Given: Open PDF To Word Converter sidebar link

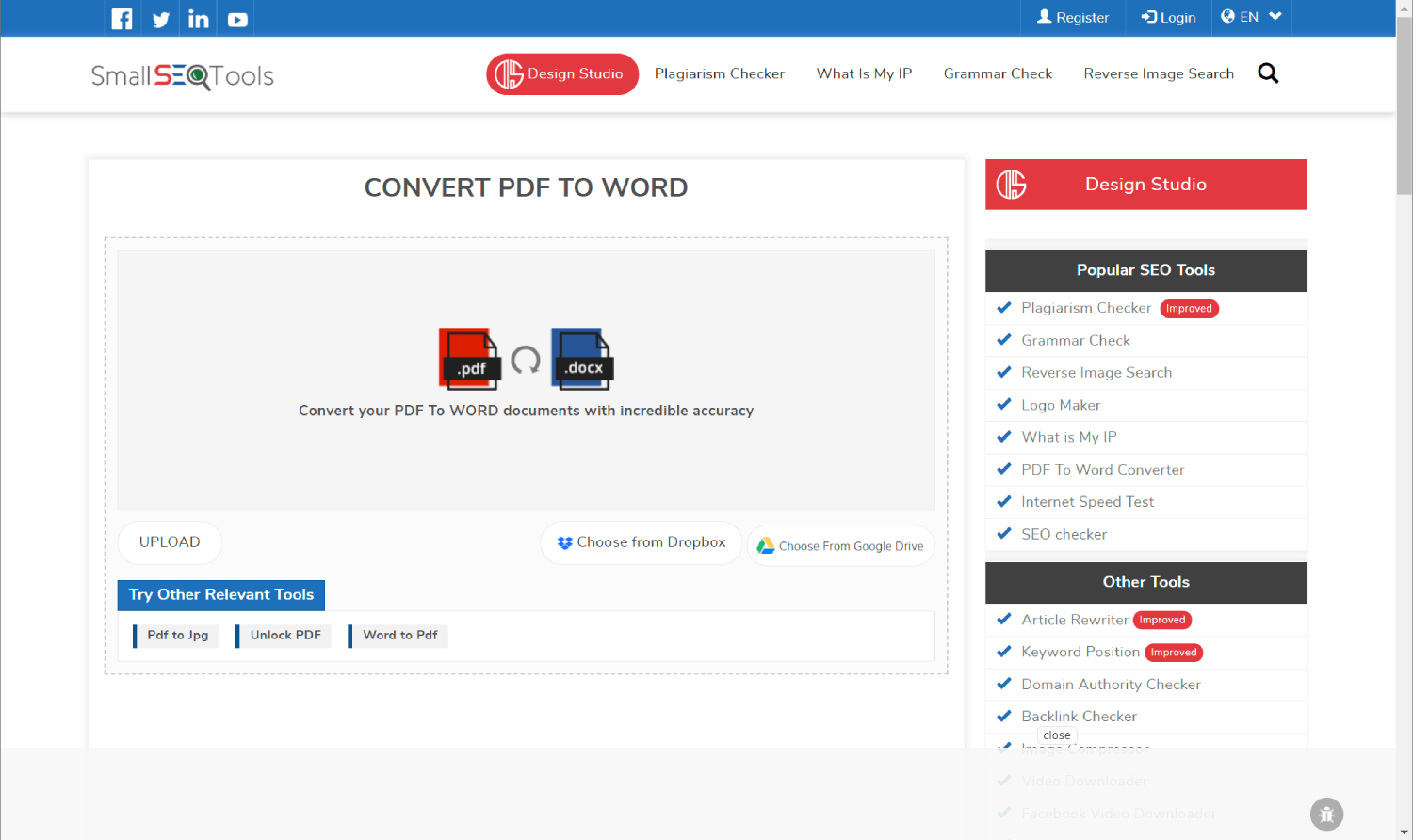Looking at the screenshot, I should (x=1103, y=470).
